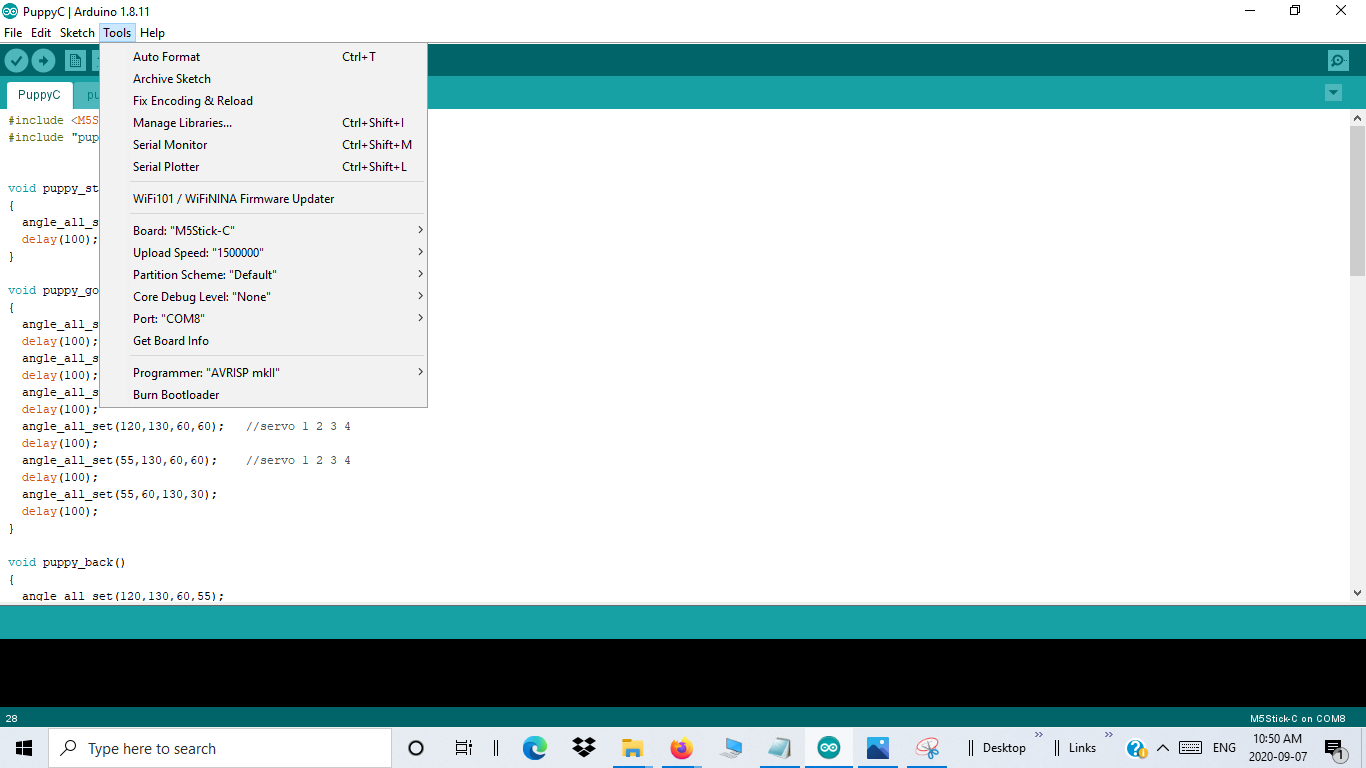Image resolution: width=1366 pixels, height=768 pixels.
Task: Select Get Board Info entry
Action: (264, 341)
